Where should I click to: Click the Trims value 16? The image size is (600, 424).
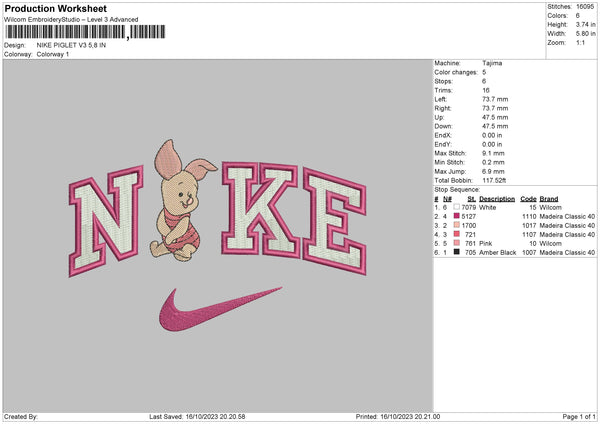coord(486,90)
